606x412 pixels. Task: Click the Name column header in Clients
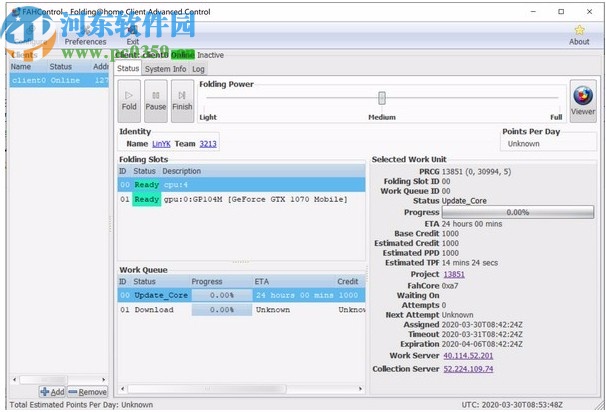click(21, 66)
